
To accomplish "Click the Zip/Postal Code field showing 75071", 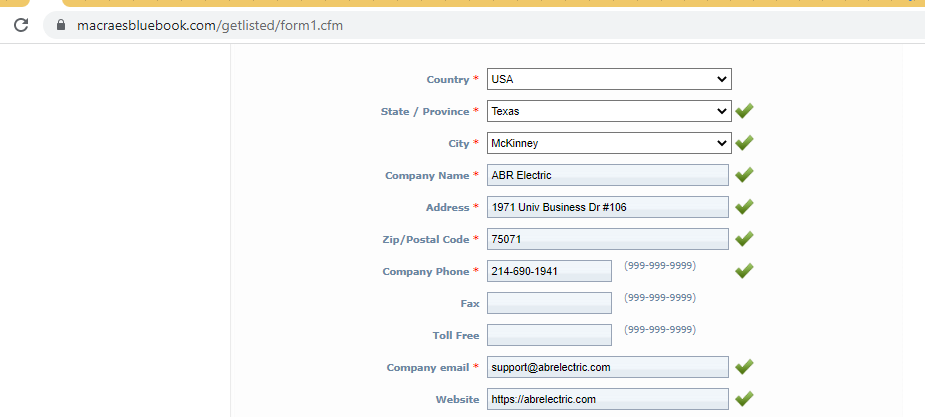I will click(608, 239).
